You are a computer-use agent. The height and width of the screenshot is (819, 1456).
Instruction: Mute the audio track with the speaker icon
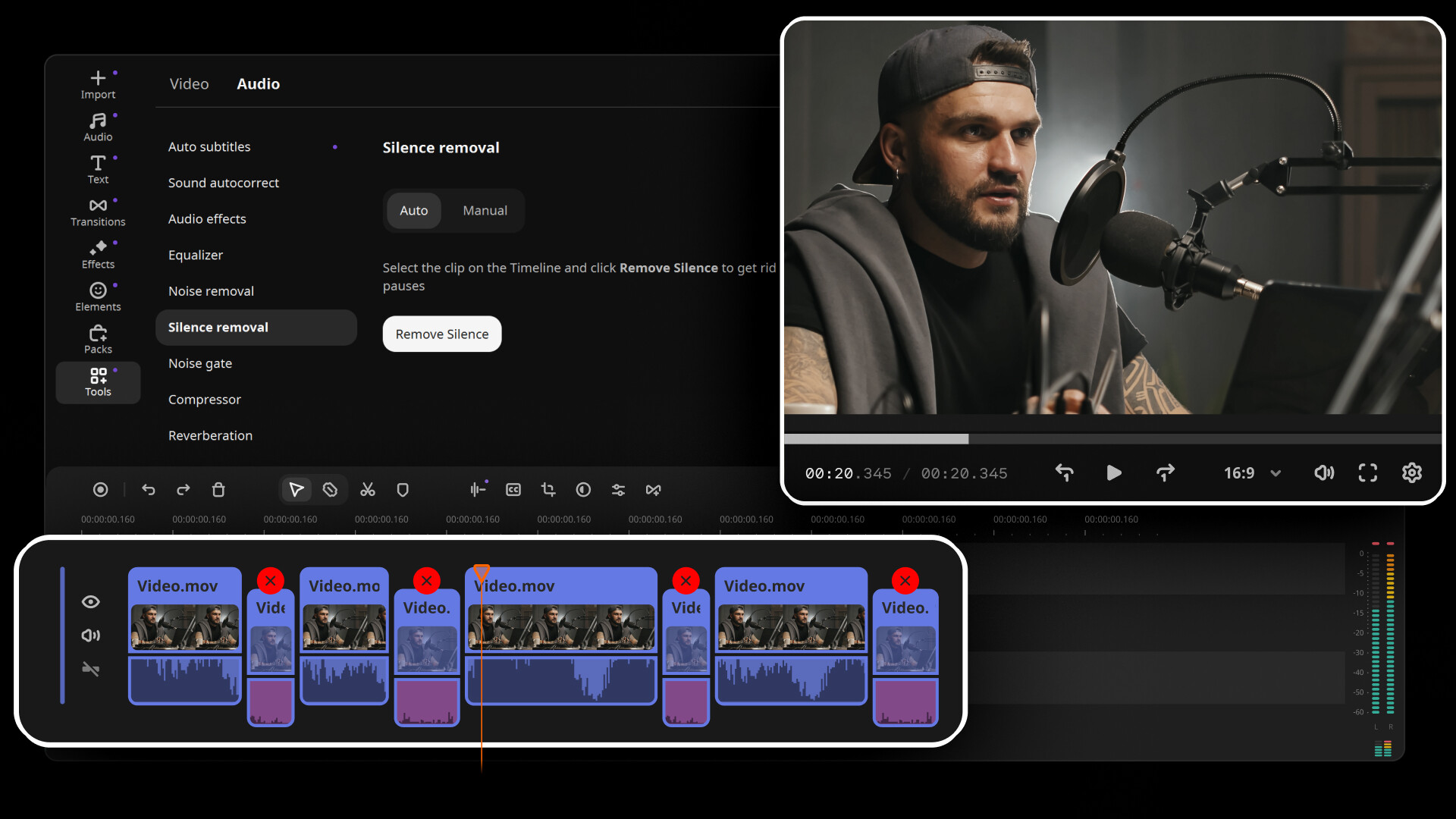(x=90, y=635)
